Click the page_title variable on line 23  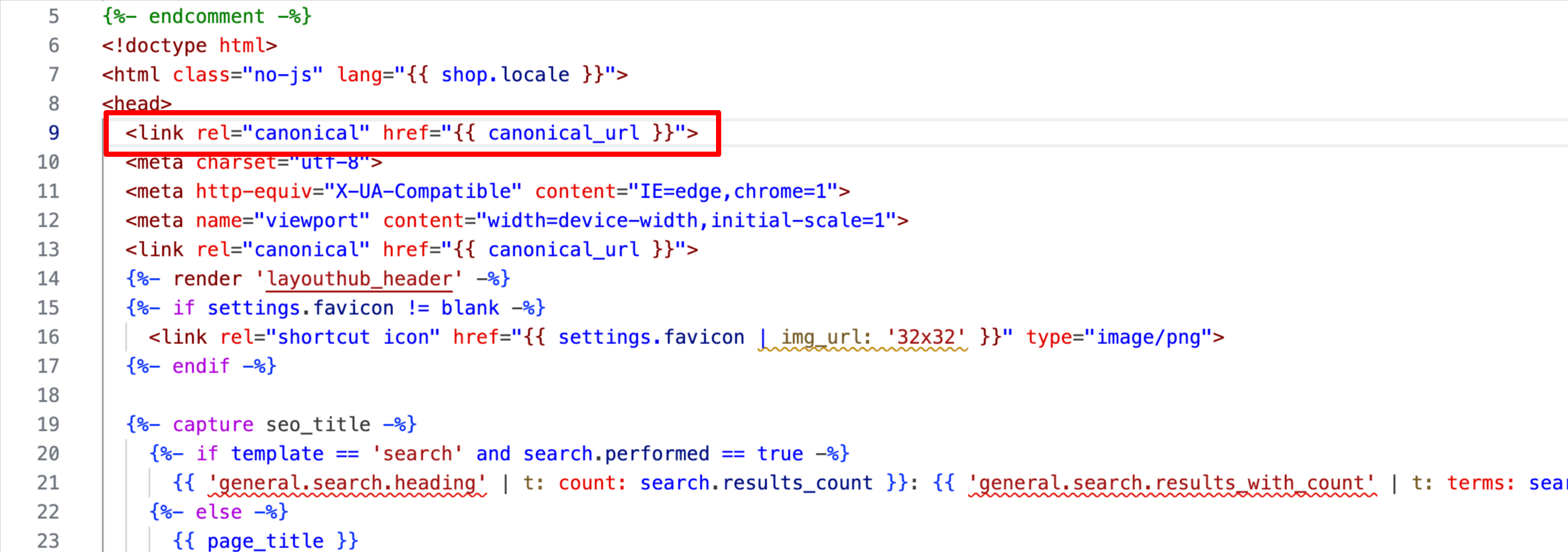(265, 542)
